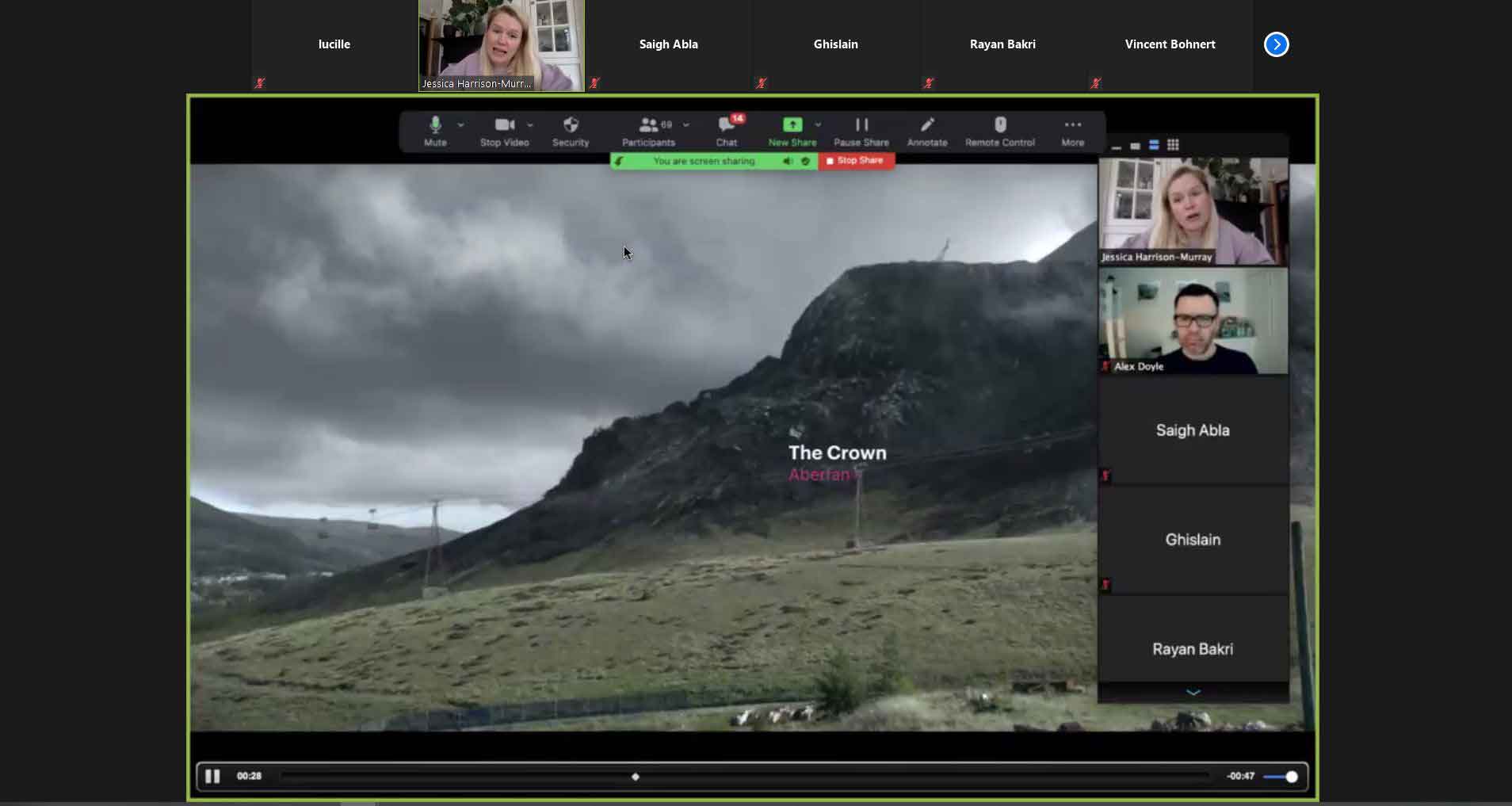The height and width of the screenshot is (806, 1512).
Task: Minimize the floating video panel
Action: [1117, 146]
